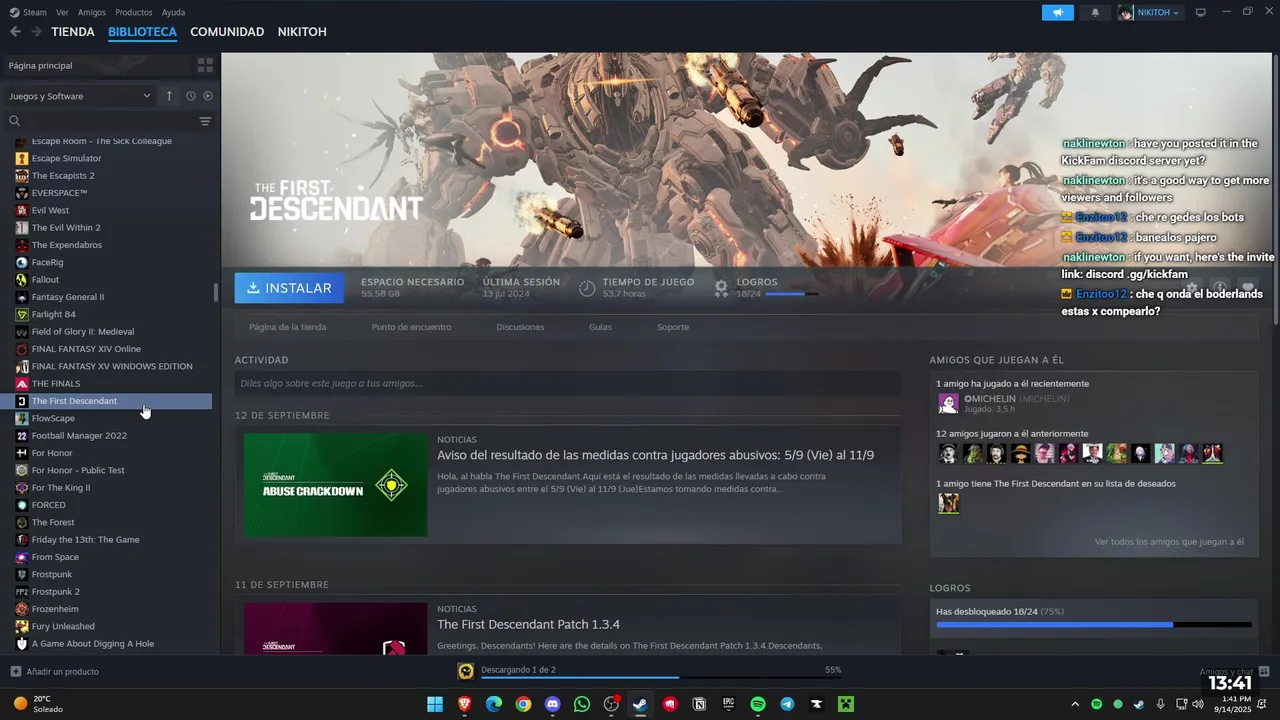1280x720 pixels.
Task: Open the Guías link
Action: click(600, 327)
